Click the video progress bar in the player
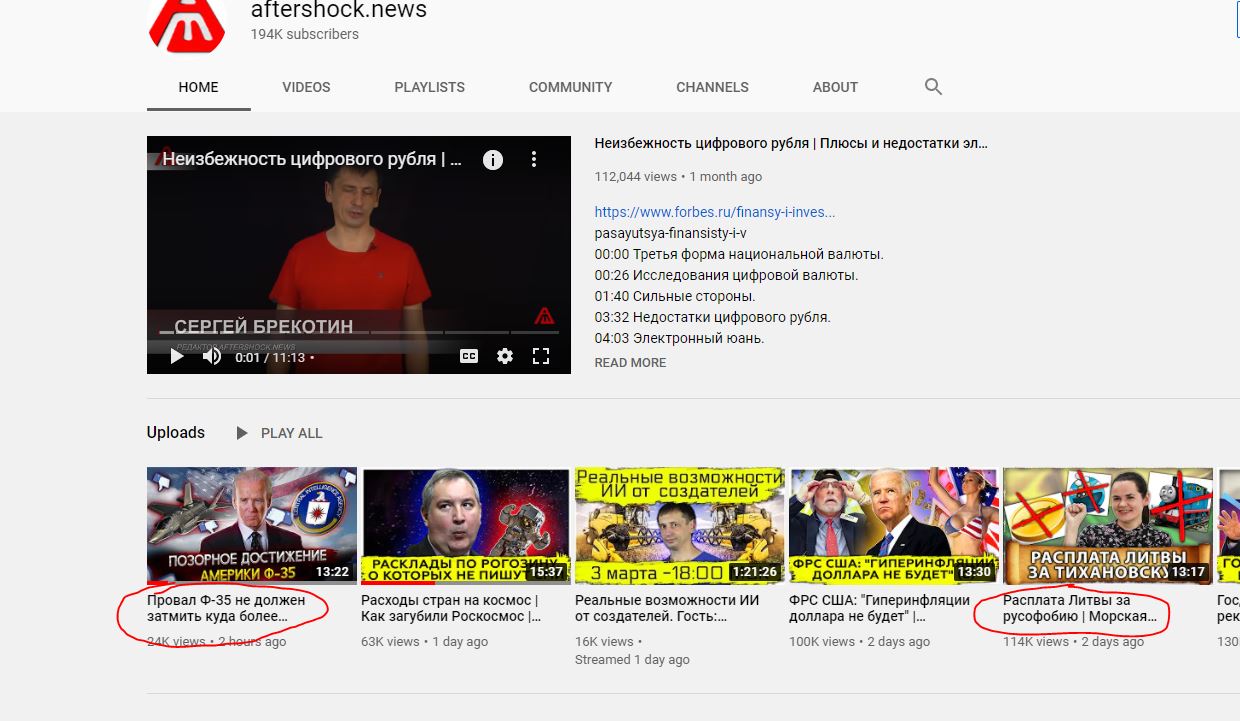 pyautogui.click(x=359, y=334)
